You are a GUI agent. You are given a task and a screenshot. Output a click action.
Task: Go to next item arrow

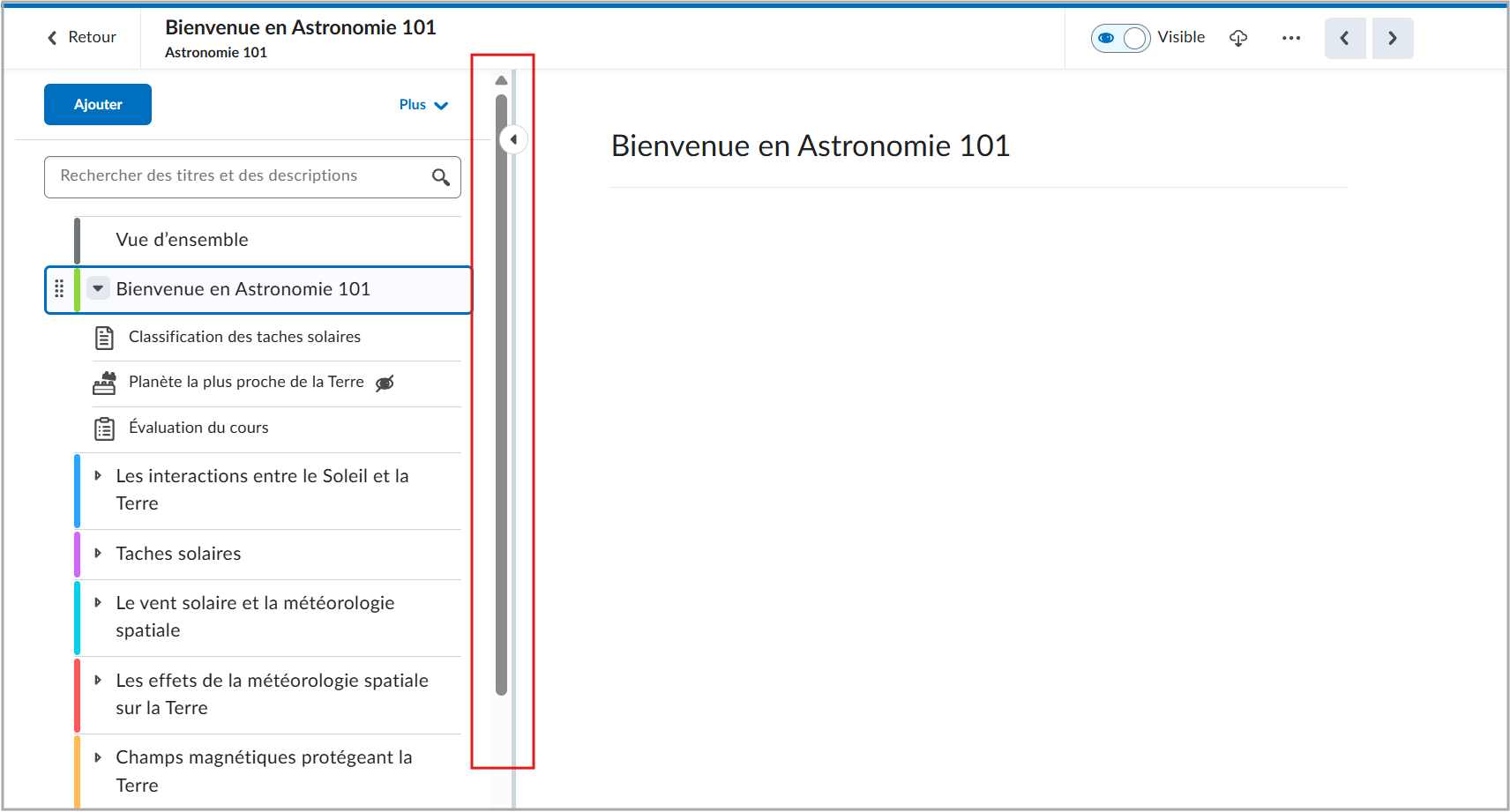click(1393, 38)
